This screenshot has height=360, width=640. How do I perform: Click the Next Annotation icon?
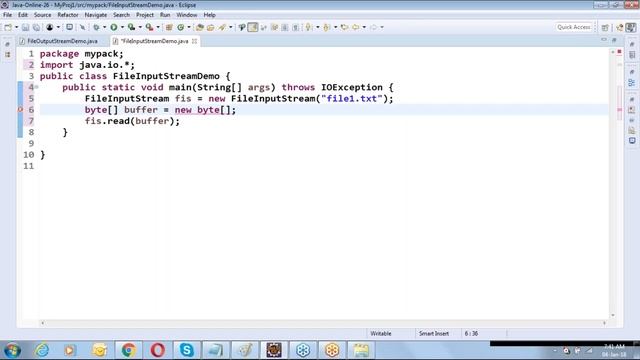click(309, 27)
